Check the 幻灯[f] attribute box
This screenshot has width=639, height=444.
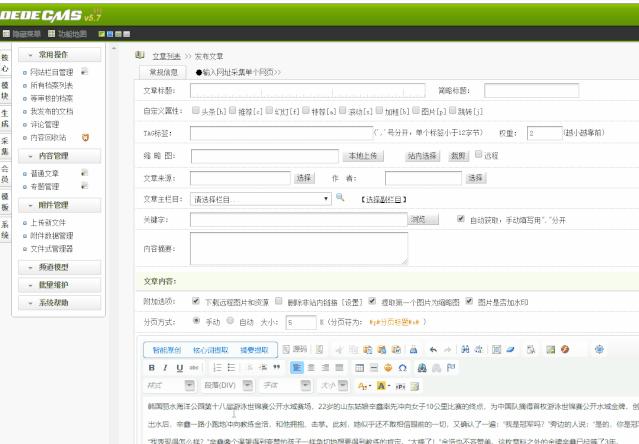tap(269, 110)
